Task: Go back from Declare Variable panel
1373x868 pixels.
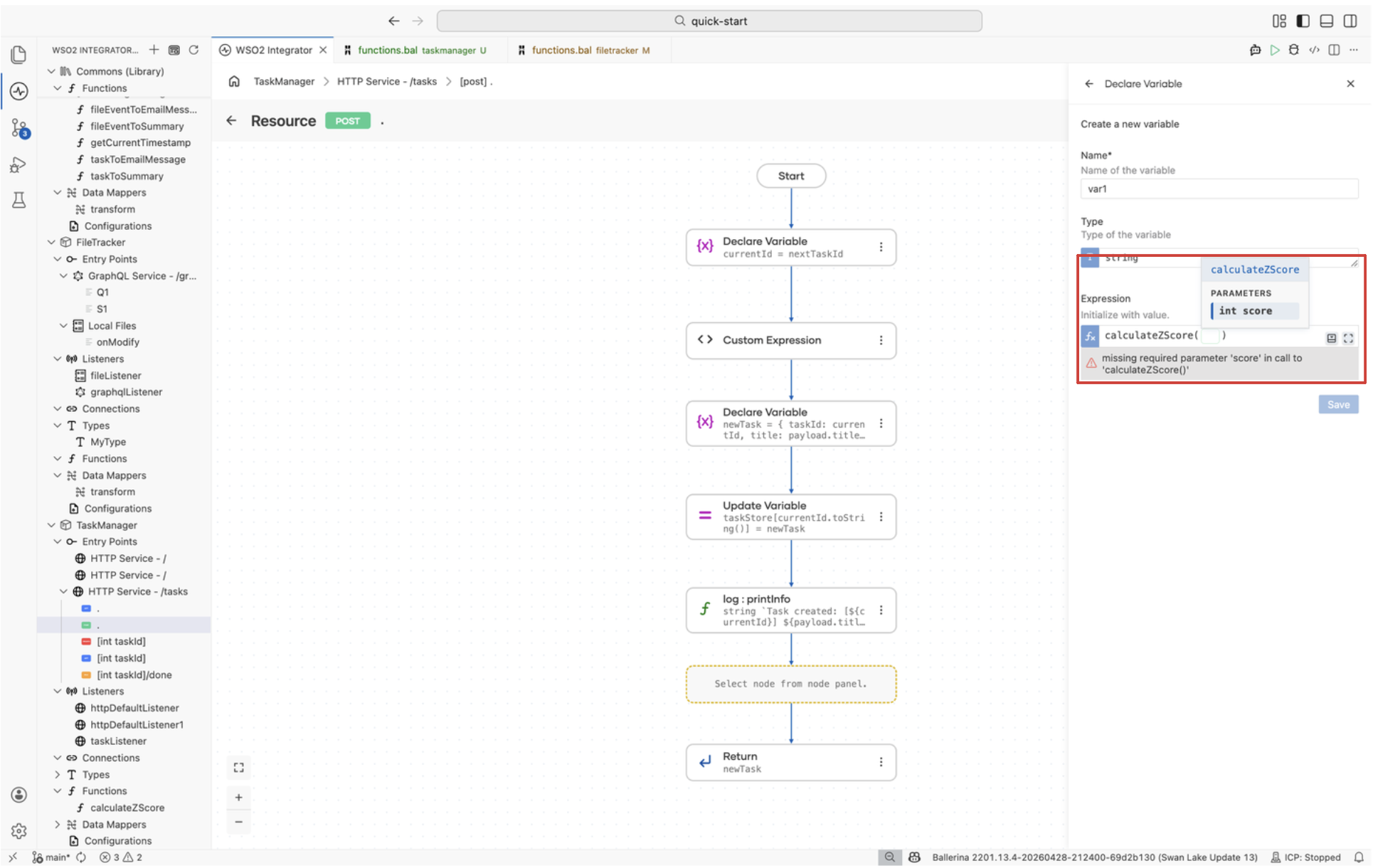Action: click(x=1088, y=84)
